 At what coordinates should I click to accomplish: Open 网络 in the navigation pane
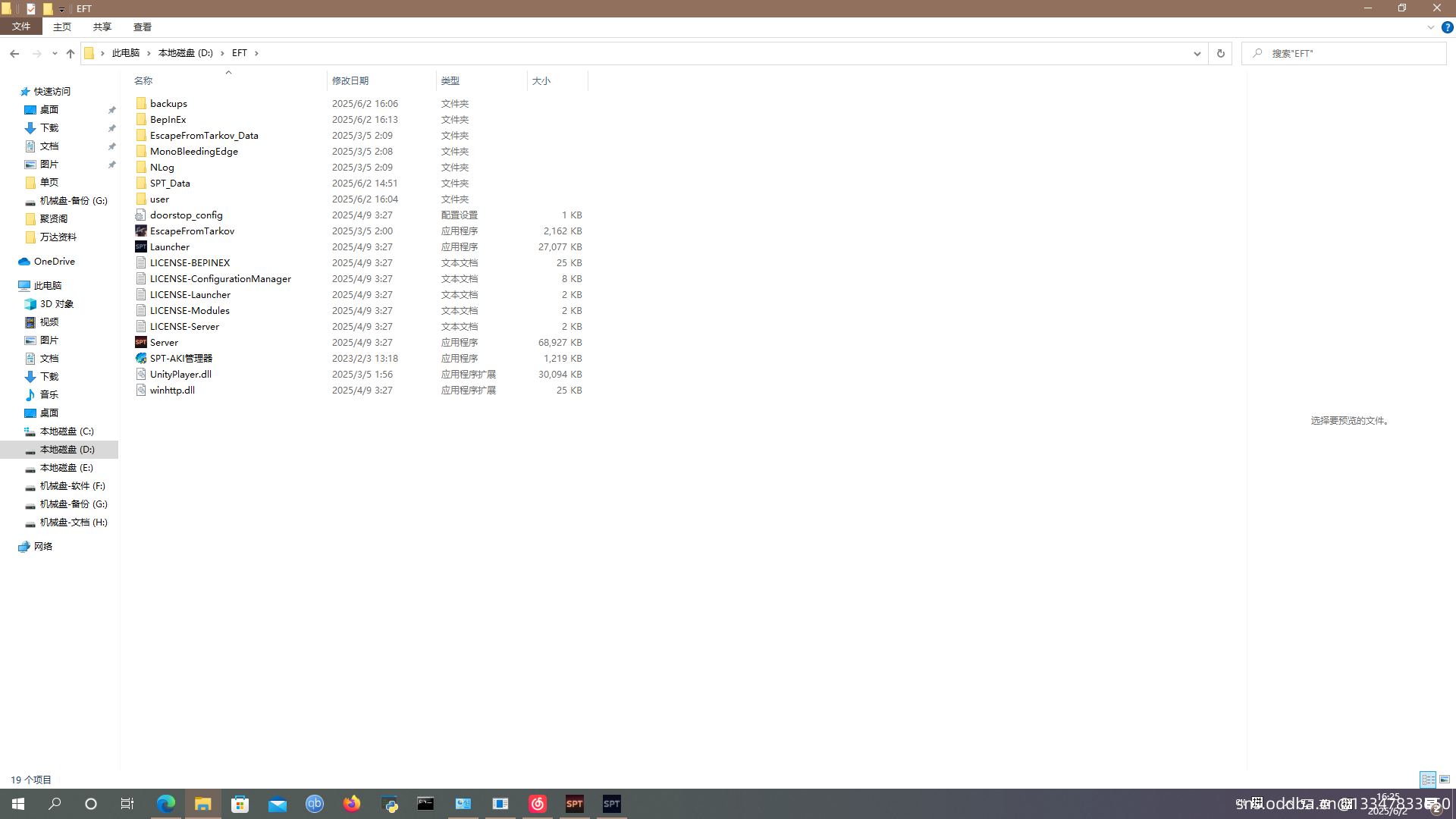click(x=43, y=546)
